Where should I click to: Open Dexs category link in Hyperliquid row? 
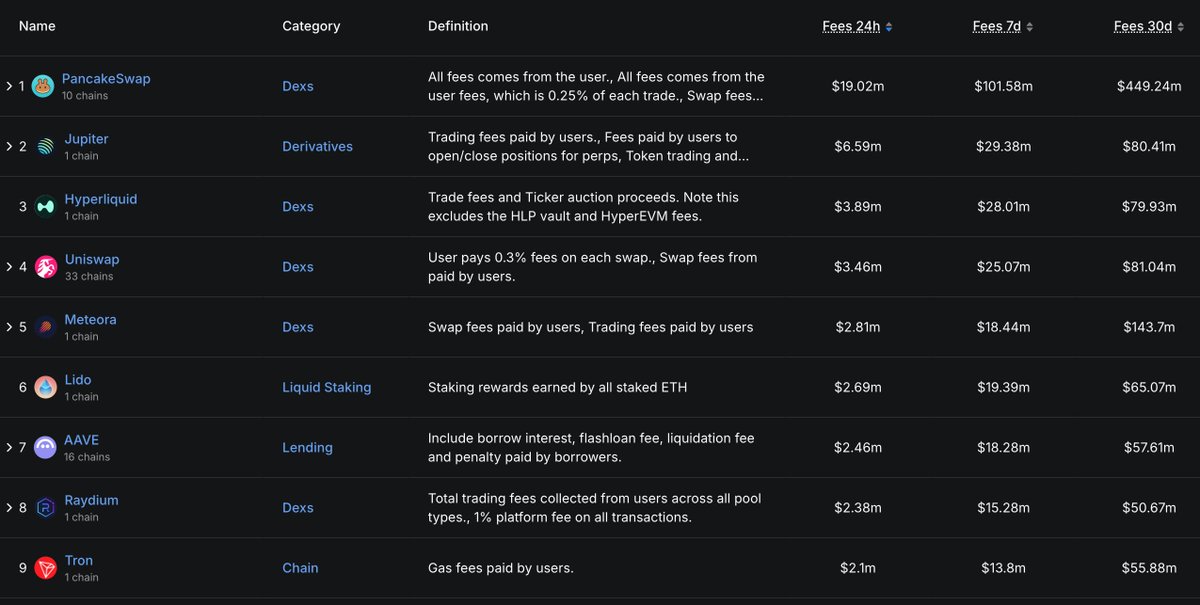(x=298, y=207)
